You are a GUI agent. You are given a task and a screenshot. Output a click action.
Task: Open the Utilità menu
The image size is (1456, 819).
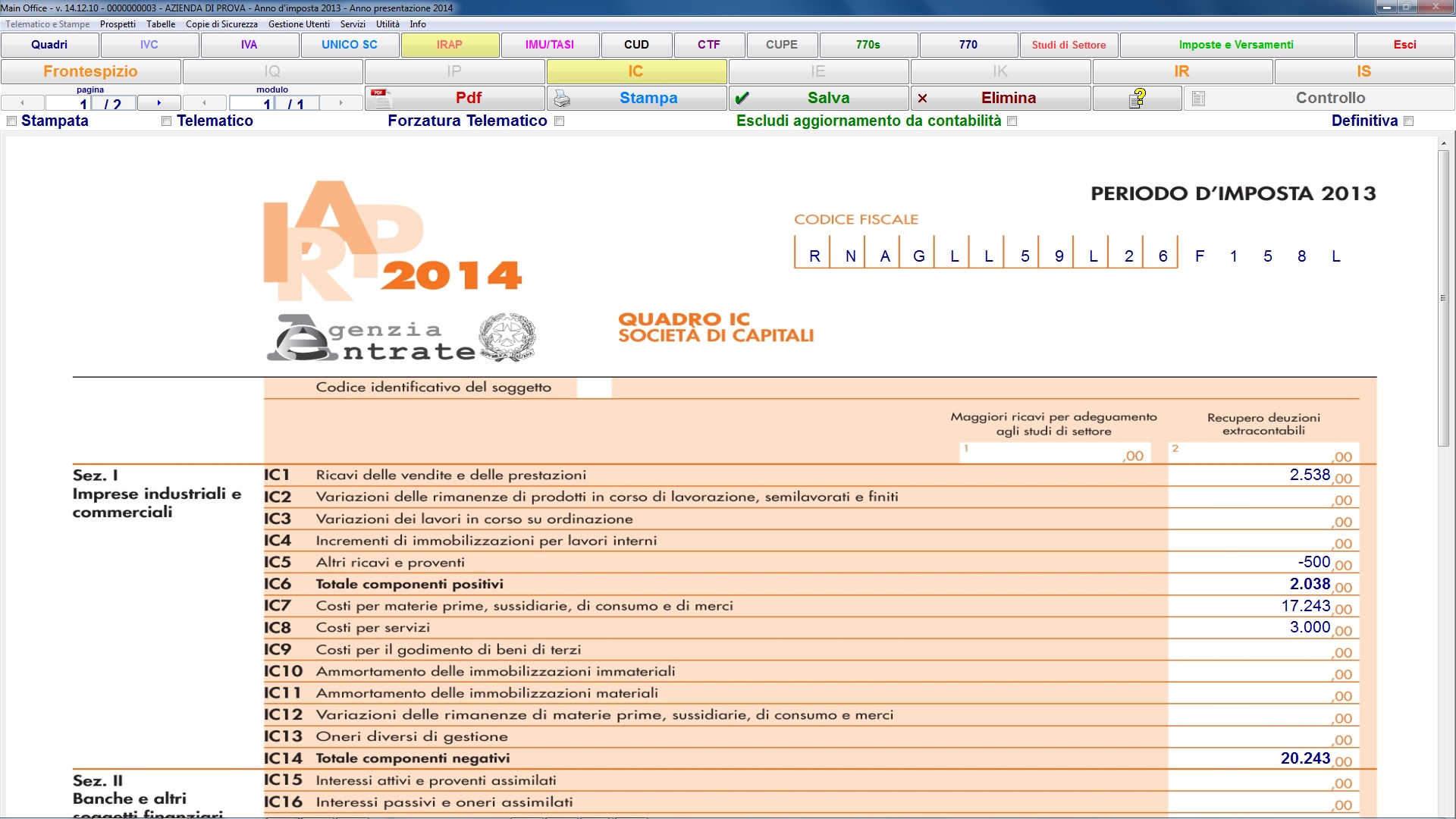coord(388,24)
